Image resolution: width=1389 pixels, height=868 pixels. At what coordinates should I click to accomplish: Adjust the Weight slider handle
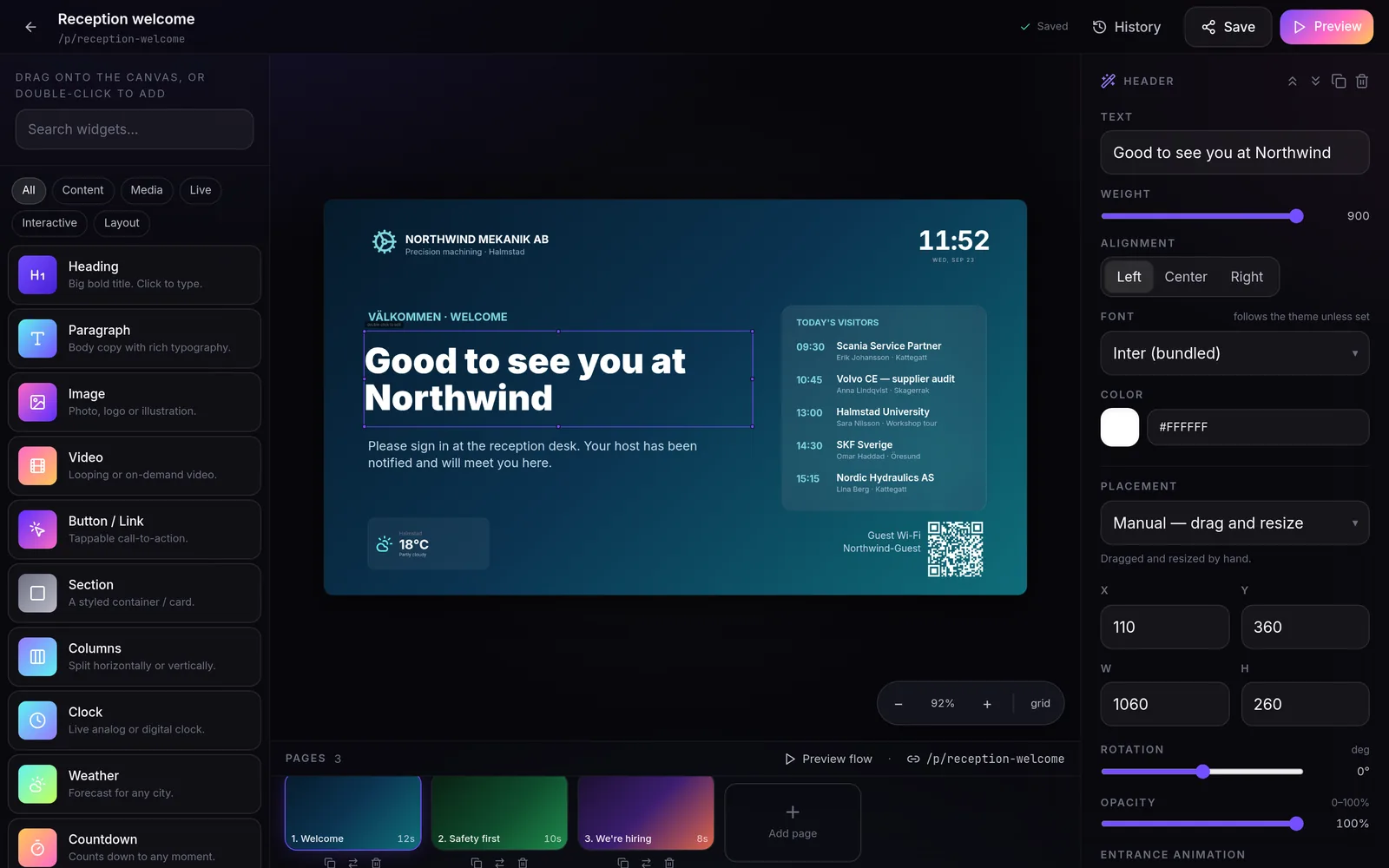[x=1296, y=216]
